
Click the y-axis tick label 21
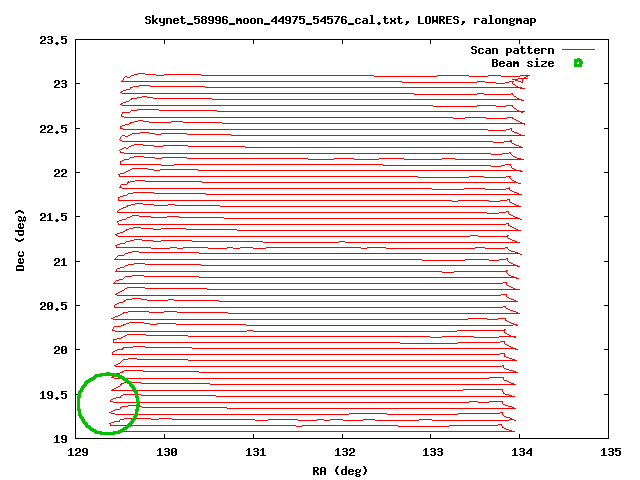60,262
